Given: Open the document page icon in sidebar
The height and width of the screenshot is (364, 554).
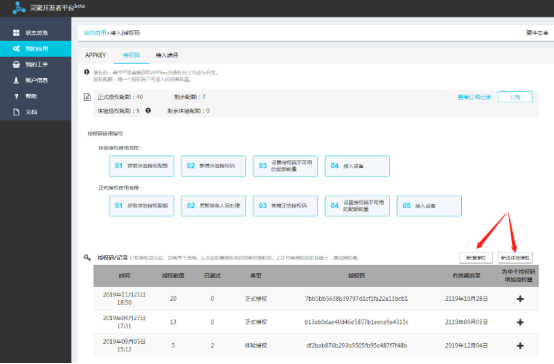Looking at the screenshot, I should (x=16, y=112).
